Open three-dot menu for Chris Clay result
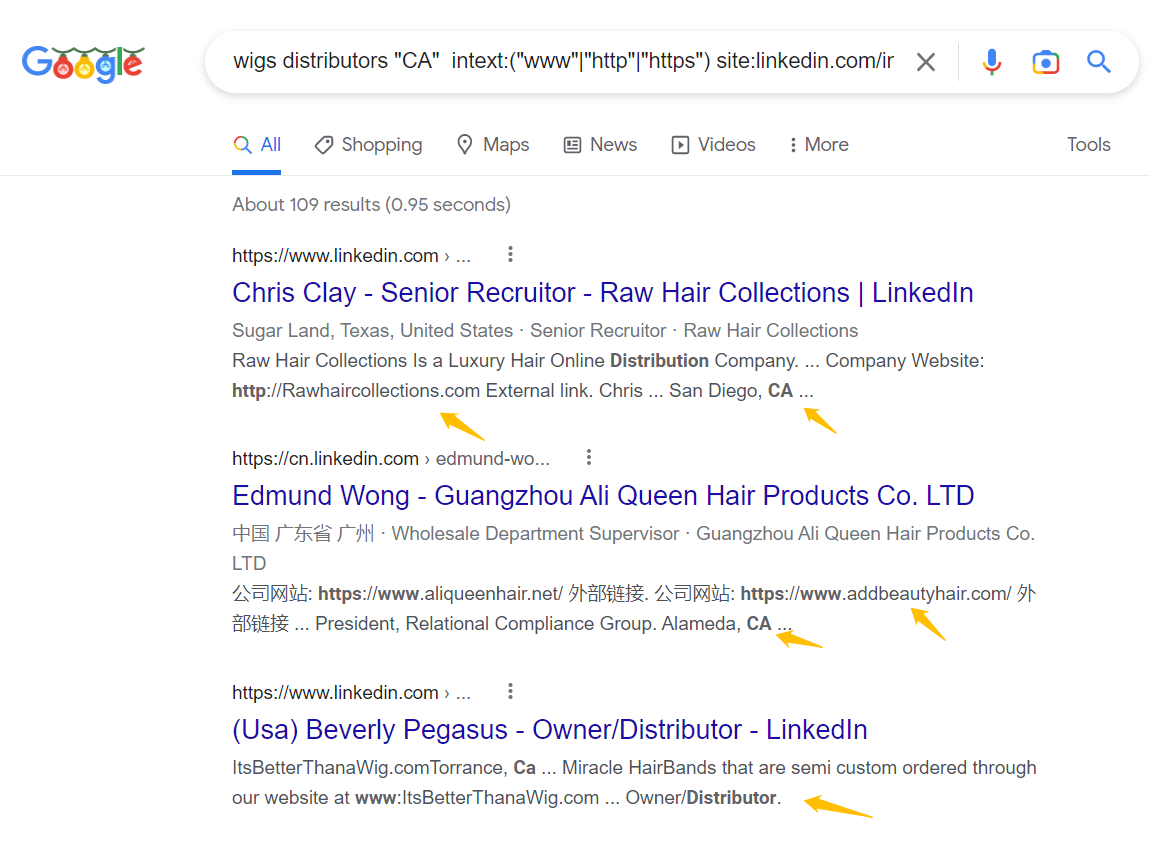1150x855 pixels. coord(510,254)
